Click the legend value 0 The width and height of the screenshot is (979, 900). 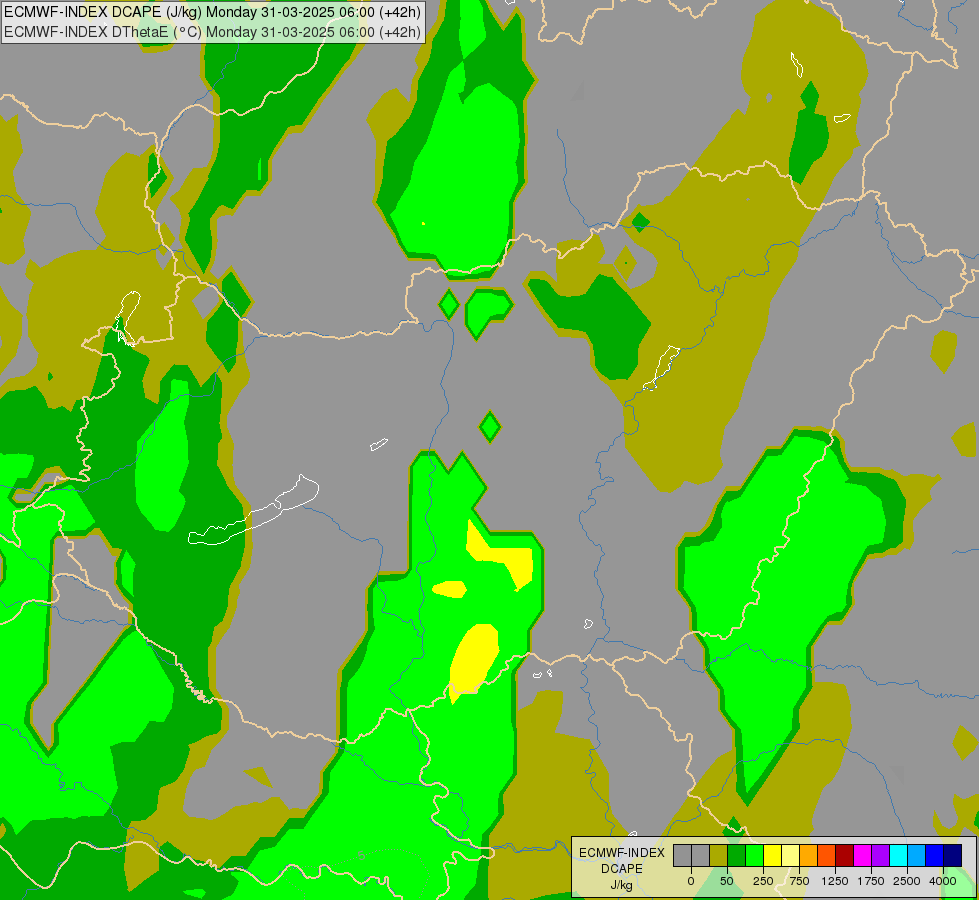click(691, 881)
